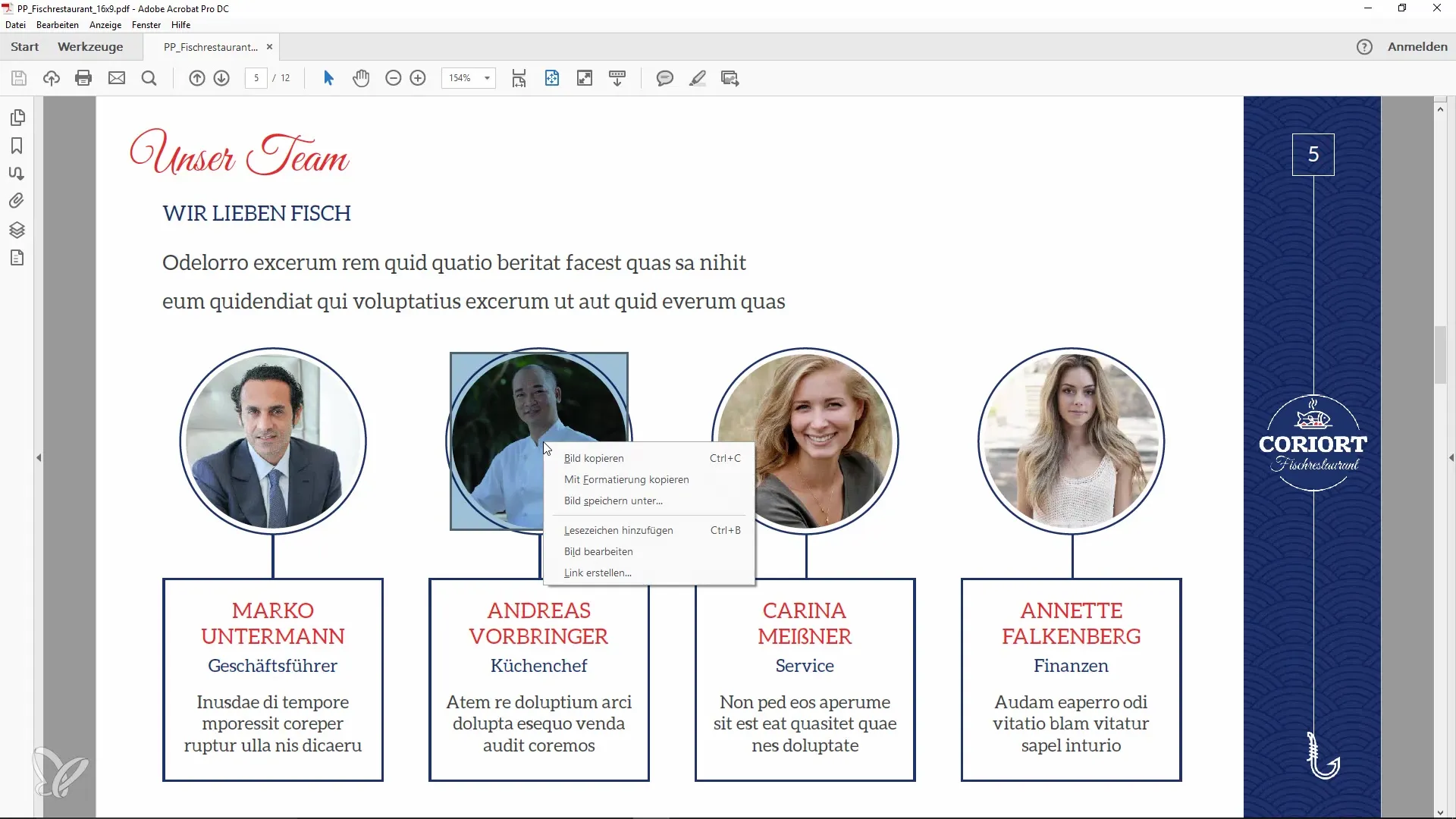Click the Anmelden sign-in button
This screenshot has height=819, width=1456.
pyautogui.click(x=1417, y=47)
